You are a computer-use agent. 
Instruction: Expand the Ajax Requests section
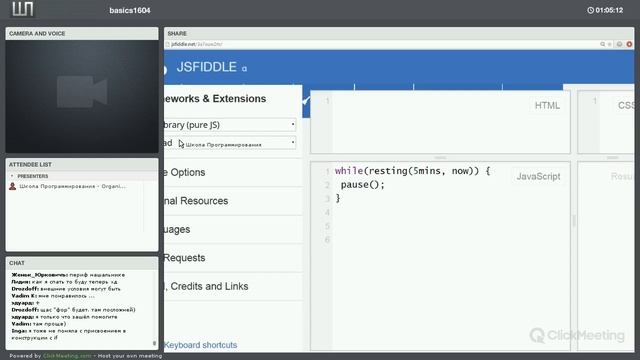click(x=233, y=258)
